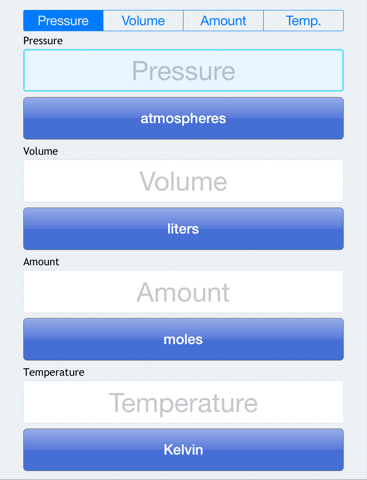Change the liters volume unit
Screen dimensions: 367x480
pos(183,229)
